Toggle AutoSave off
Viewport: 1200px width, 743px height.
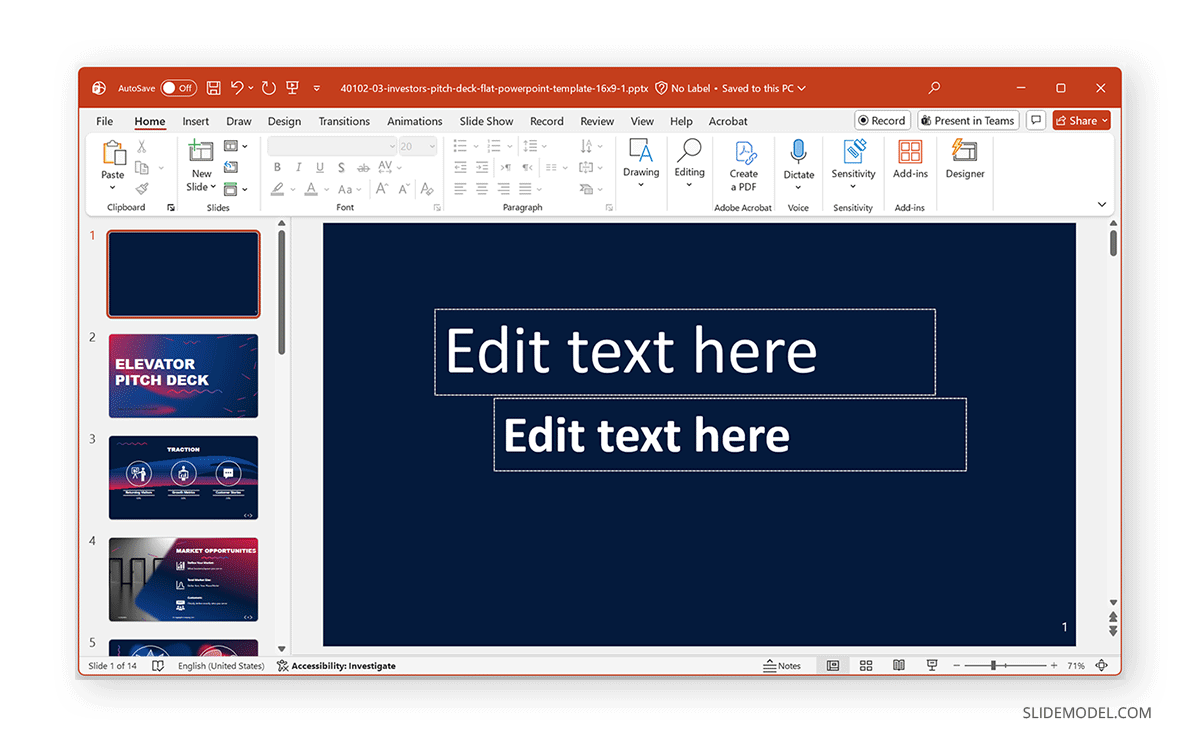click(177, 88)
